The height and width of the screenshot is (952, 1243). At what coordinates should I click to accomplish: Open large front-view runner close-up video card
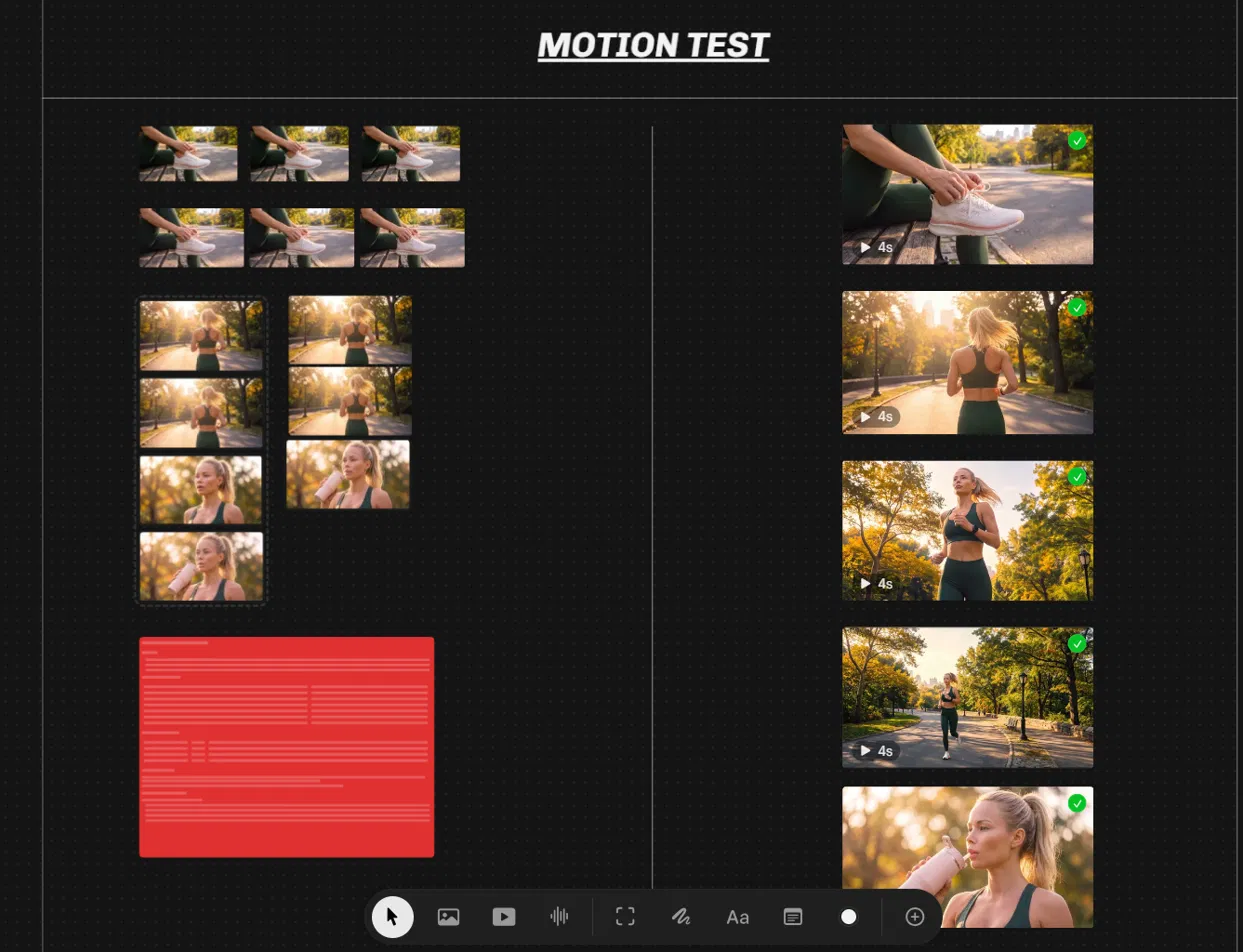click(x=967, y=531)
